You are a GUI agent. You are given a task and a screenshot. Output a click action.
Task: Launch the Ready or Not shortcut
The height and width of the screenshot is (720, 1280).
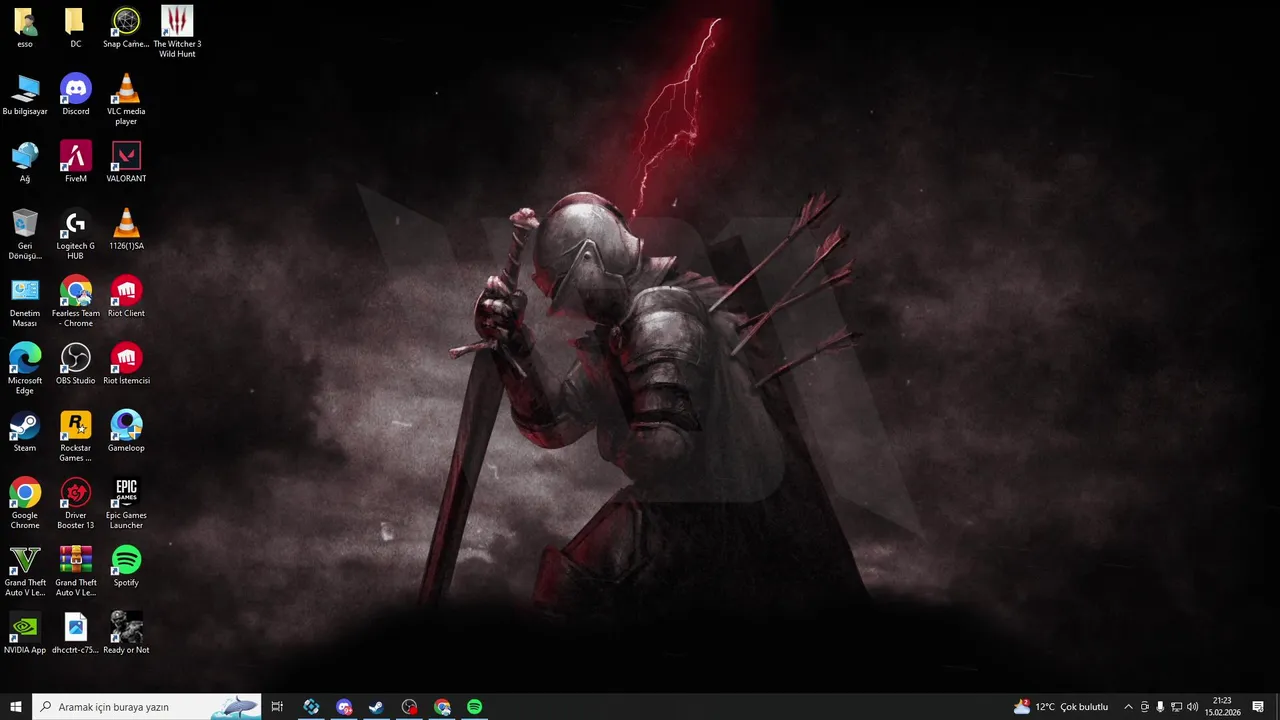click(126, 632)
